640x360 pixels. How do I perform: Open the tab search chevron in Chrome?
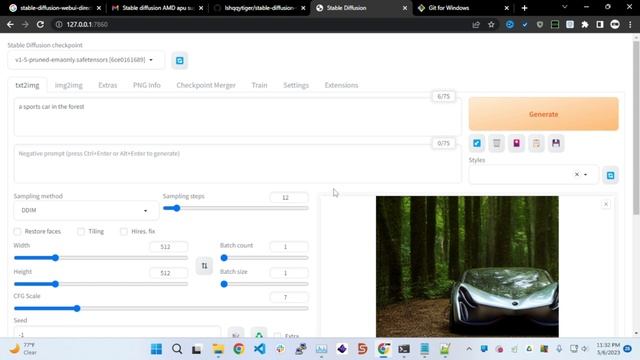point(564,7)
